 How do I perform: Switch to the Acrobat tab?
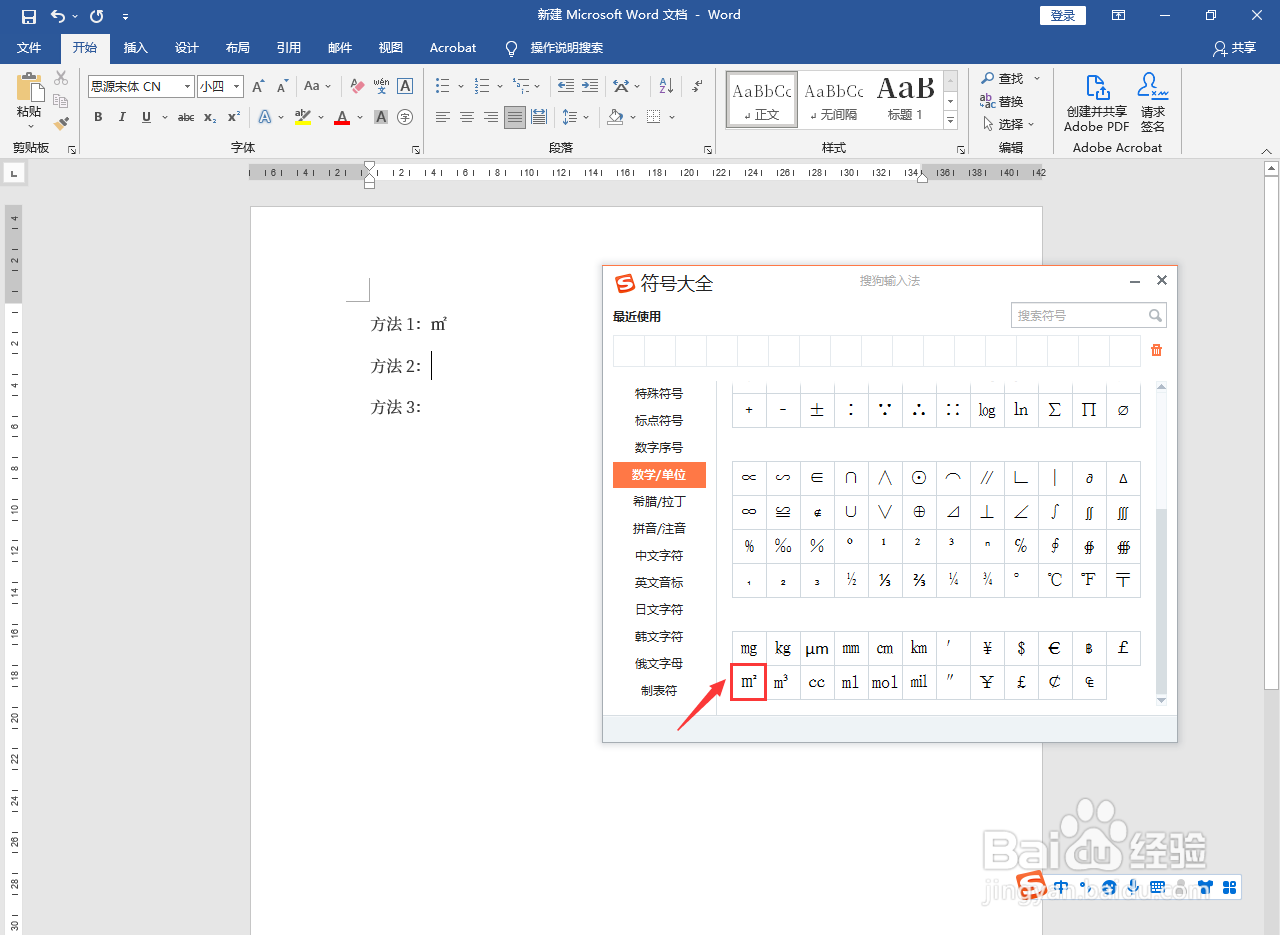point(453,48)
